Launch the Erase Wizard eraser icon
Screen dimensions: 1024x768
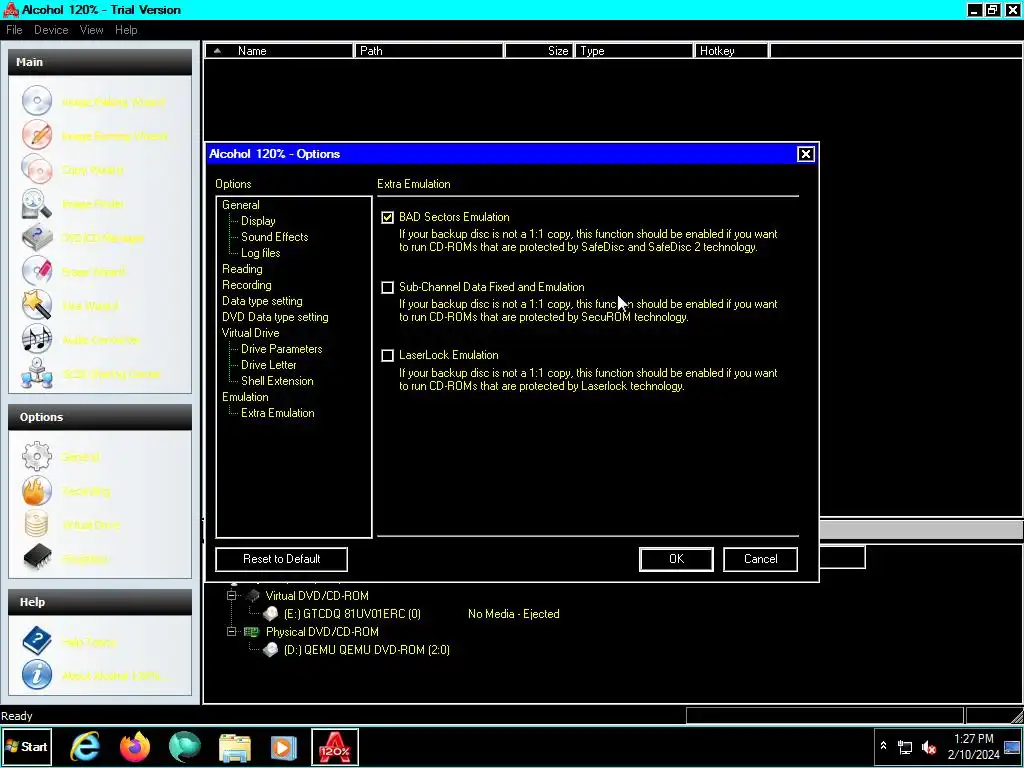(37, 271)
